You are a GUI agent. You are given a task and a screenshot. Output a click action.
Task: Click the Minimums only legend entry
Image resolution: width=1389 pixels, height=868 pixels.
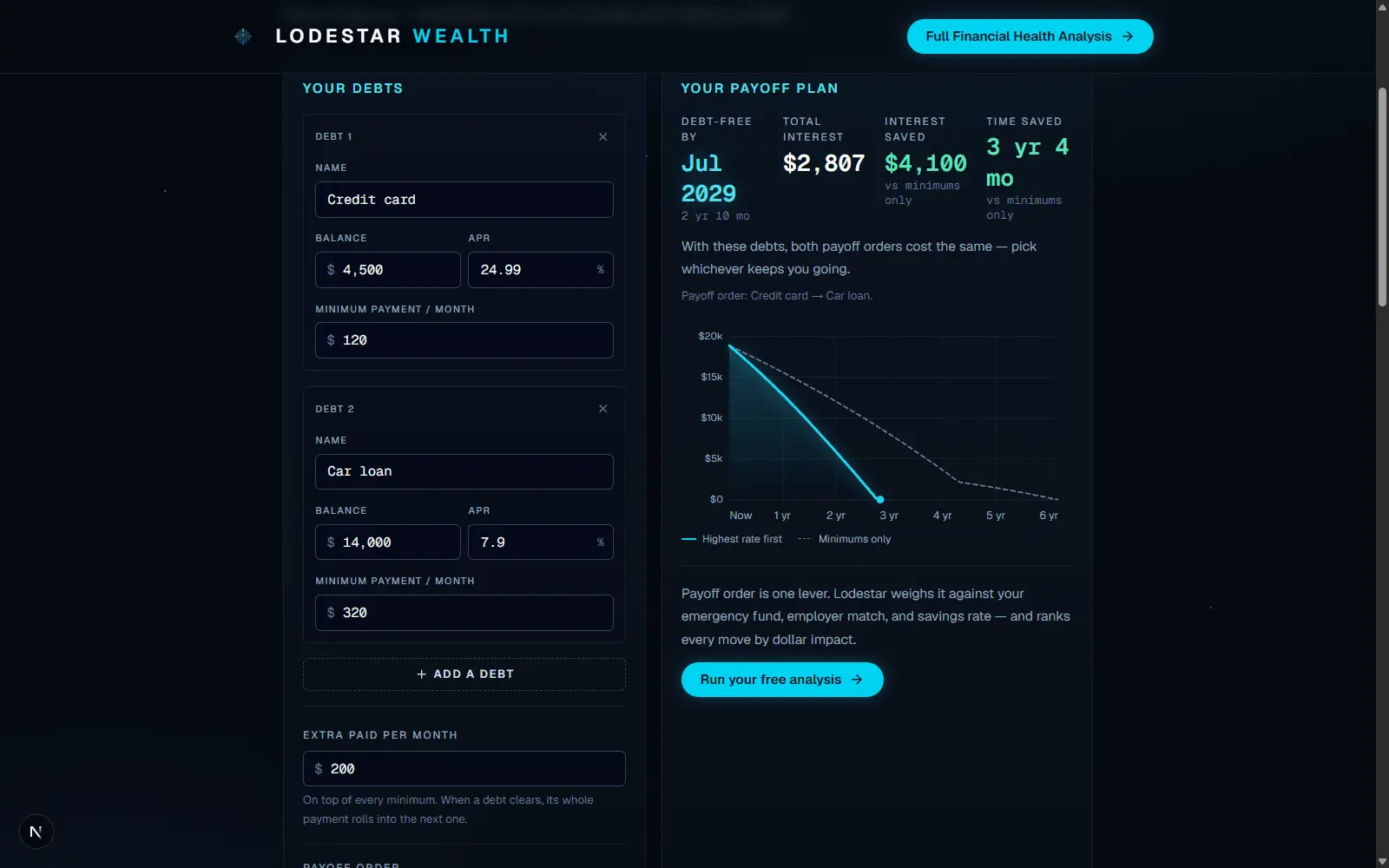click(x=845, y=539)
